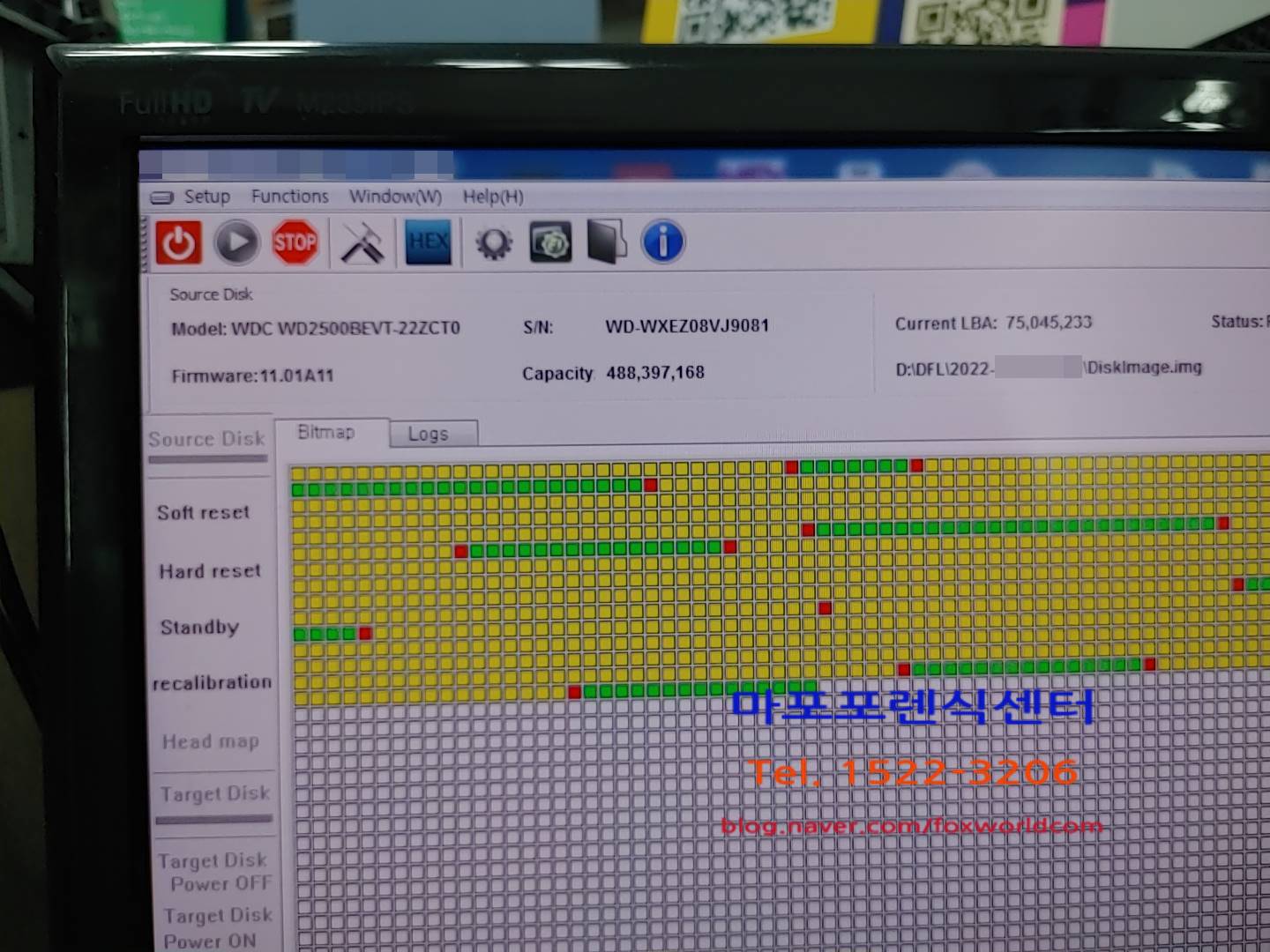Open the Help(H) menu
The image size is (1270, 952).
(x=493, y=197)
